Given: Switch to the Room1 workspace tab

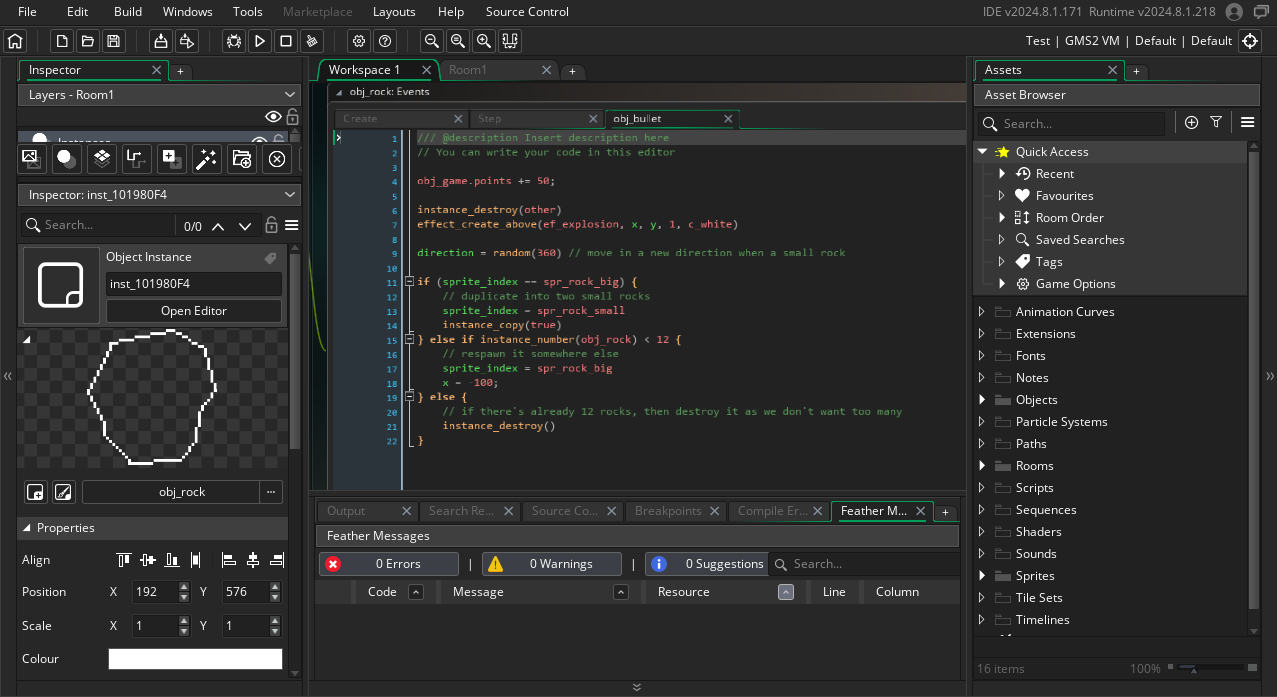Looking at the screenshot, I should tap(468, 70).
